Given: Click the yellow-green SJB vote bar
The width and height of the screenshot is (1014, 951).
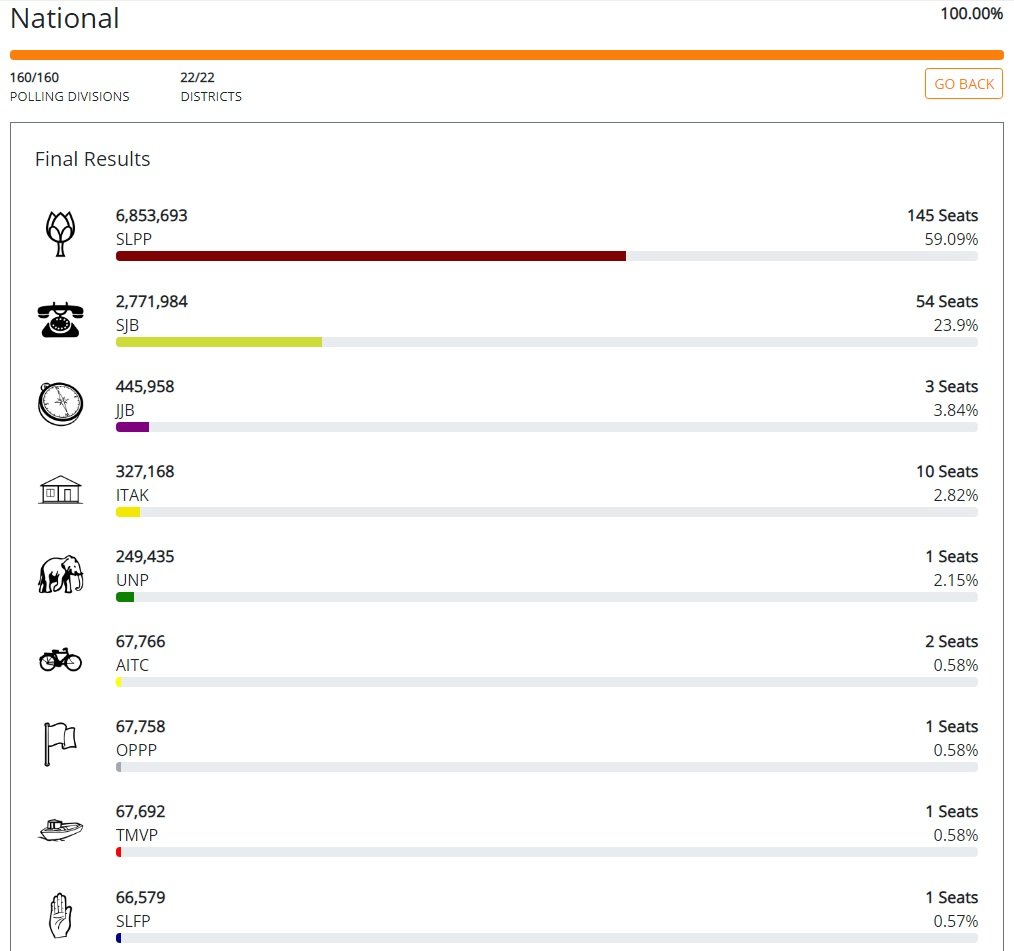Looking at the screenshot, I should [218, 342].
